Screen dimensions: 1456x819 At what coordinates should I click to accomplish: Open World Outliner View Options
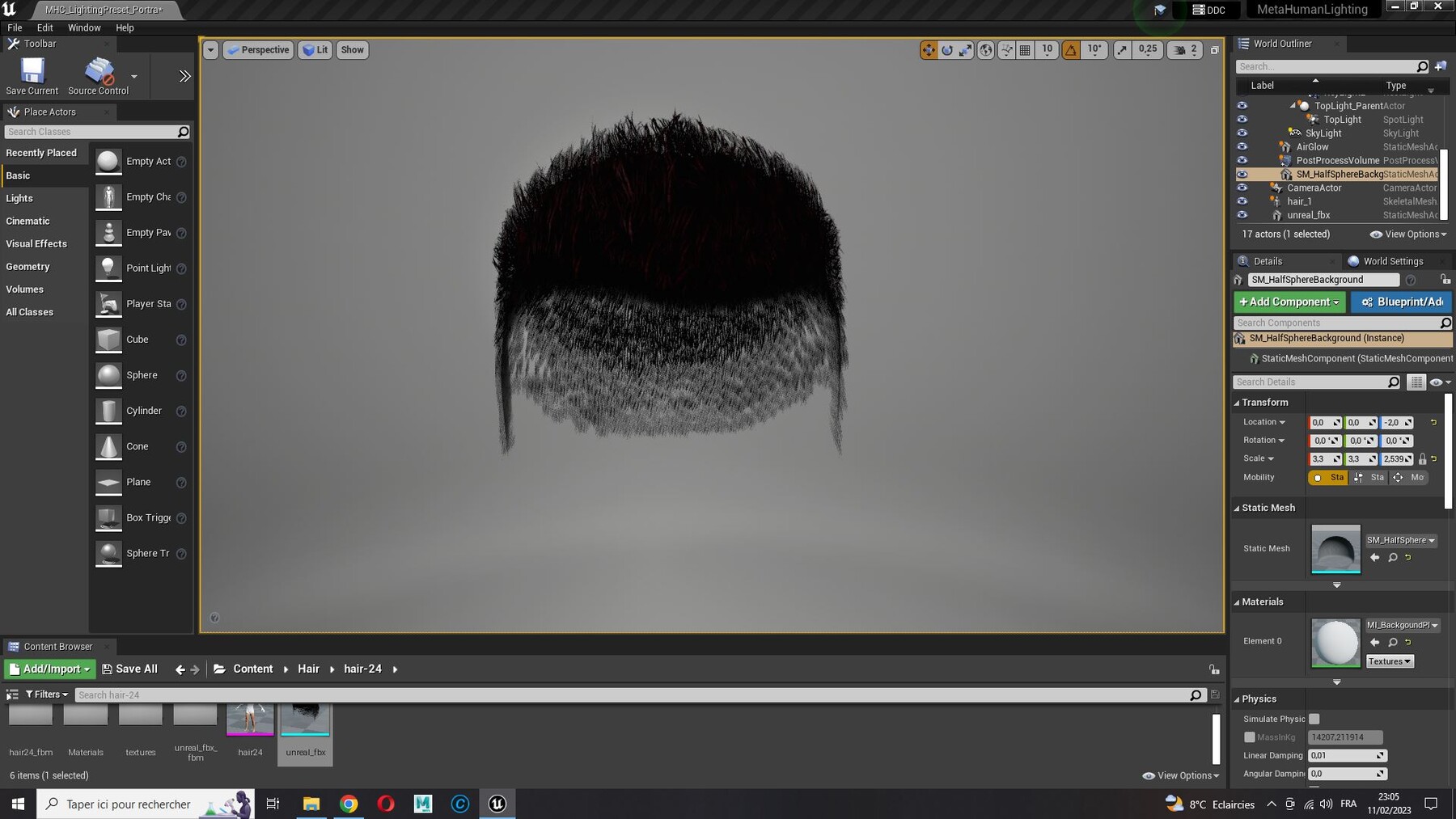[x=1408, y=234]
